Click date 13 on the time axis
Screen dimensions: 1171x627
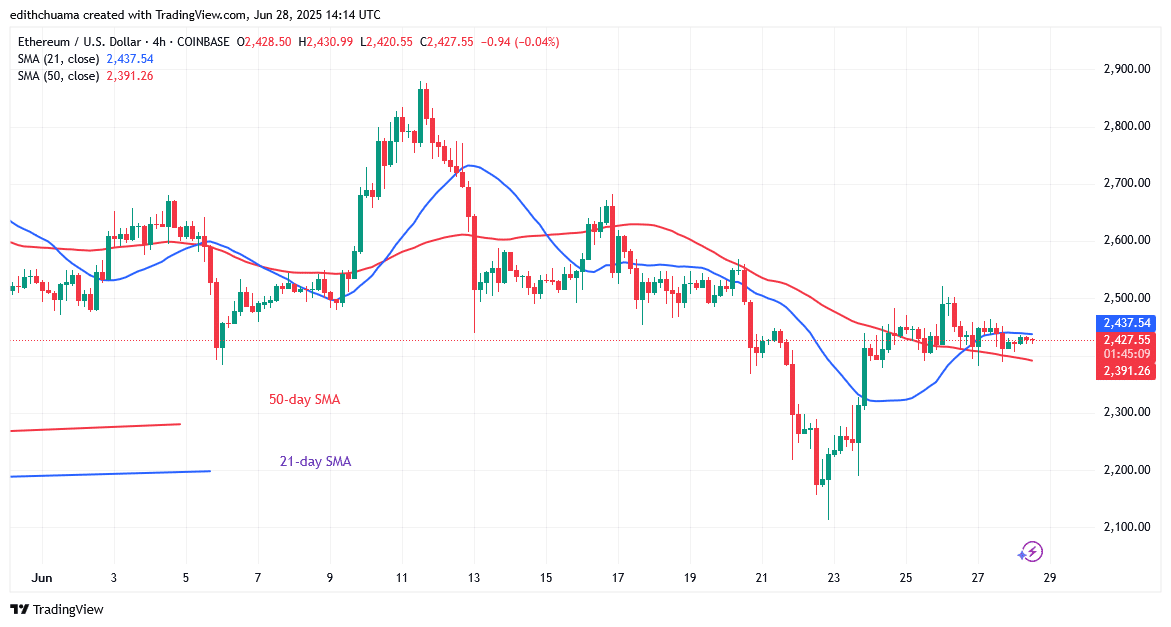473,578
